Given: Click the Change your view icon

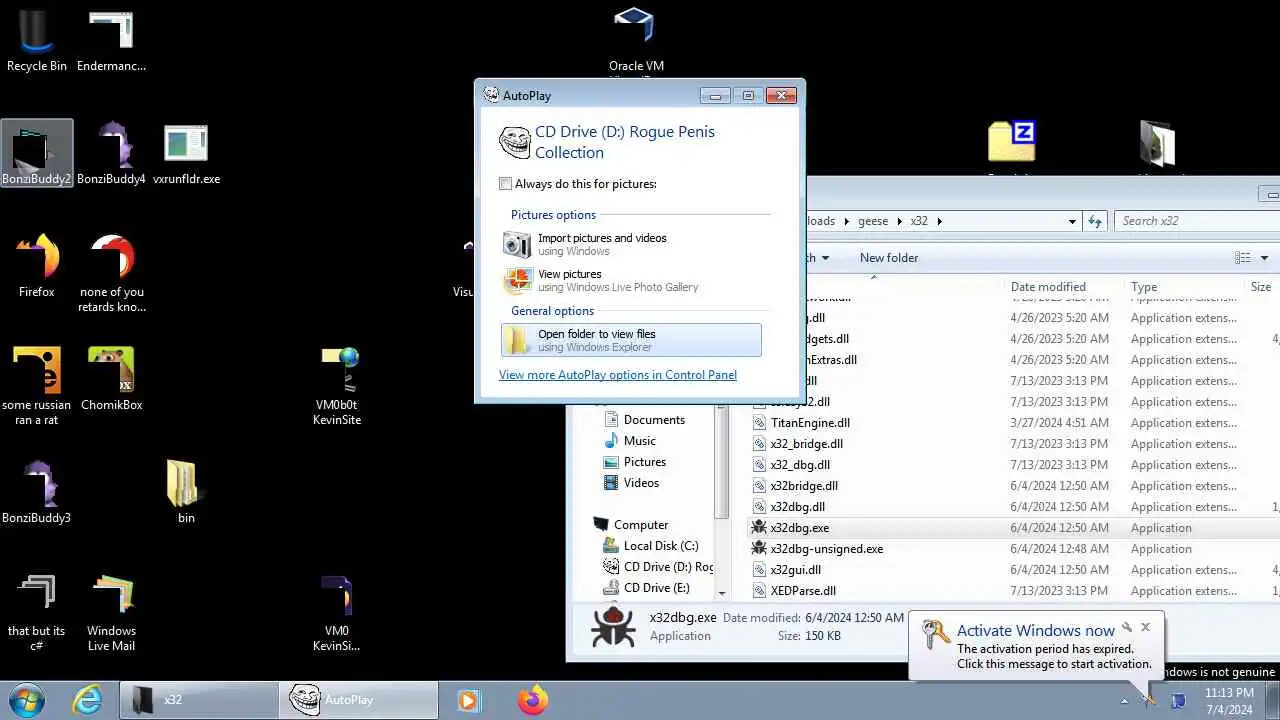Looking at the screenshot, I should pyautogui.click(x=1243, y=258).
